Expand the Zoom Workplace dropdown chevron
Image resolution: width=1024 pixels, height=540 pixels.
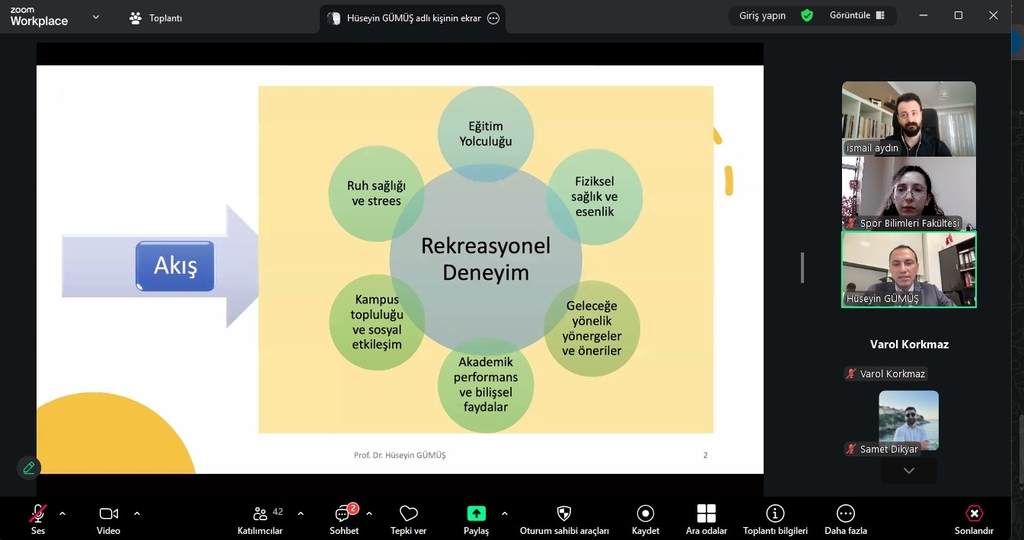click(96, 17)
